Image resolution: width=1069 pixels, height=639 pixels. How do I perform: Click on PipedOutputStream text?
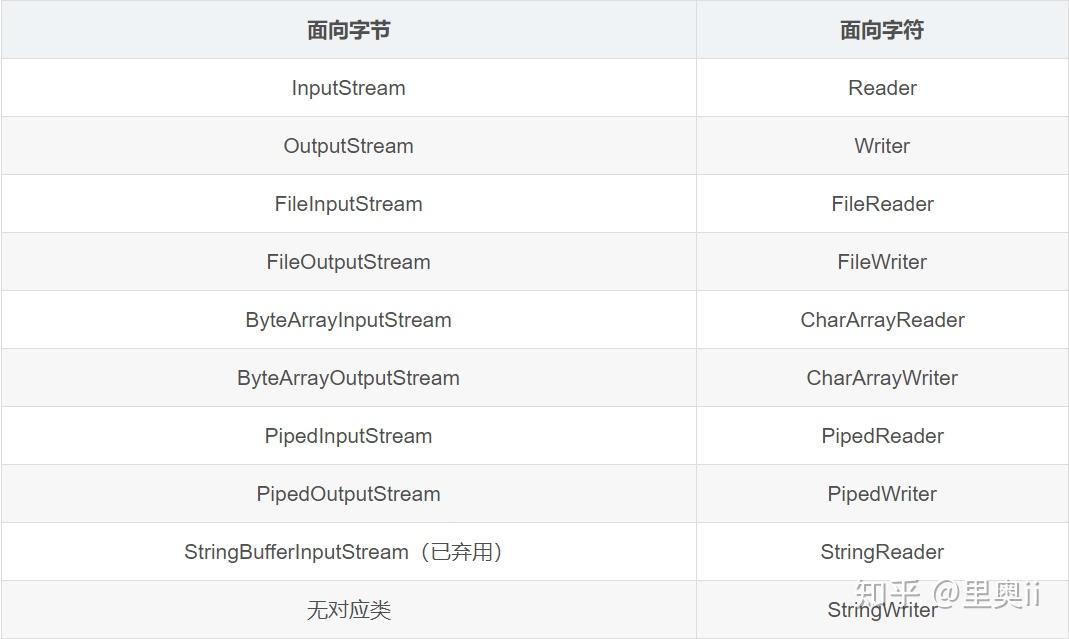pos(348,494)
